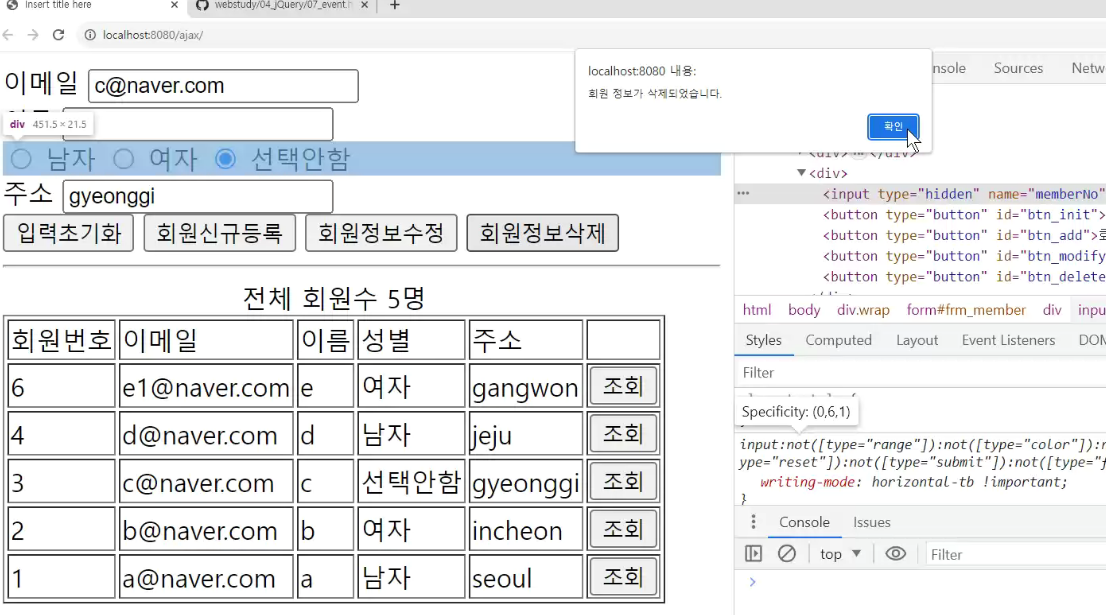Click the empty name input field
The height and width of the screenshot is (615, 1106).
click(x=198, y=124)
